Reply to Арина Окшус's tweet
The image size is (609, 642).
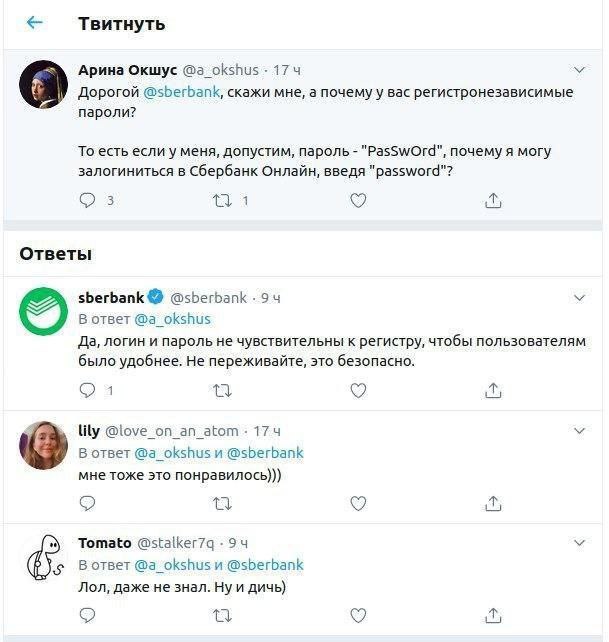tap(88, 200)
